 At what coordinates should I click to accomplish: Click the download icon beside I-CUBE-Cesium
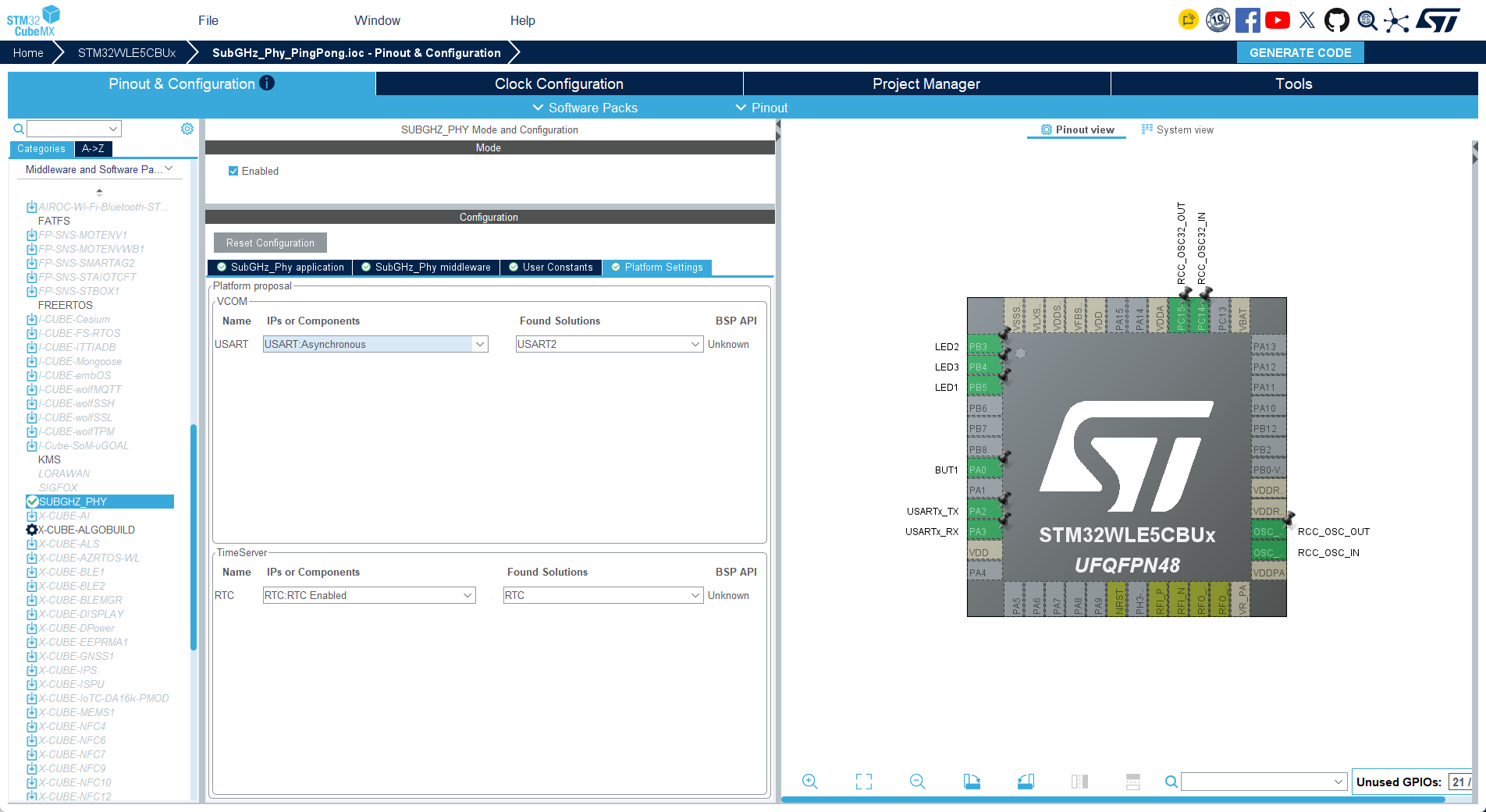point(31,319)
